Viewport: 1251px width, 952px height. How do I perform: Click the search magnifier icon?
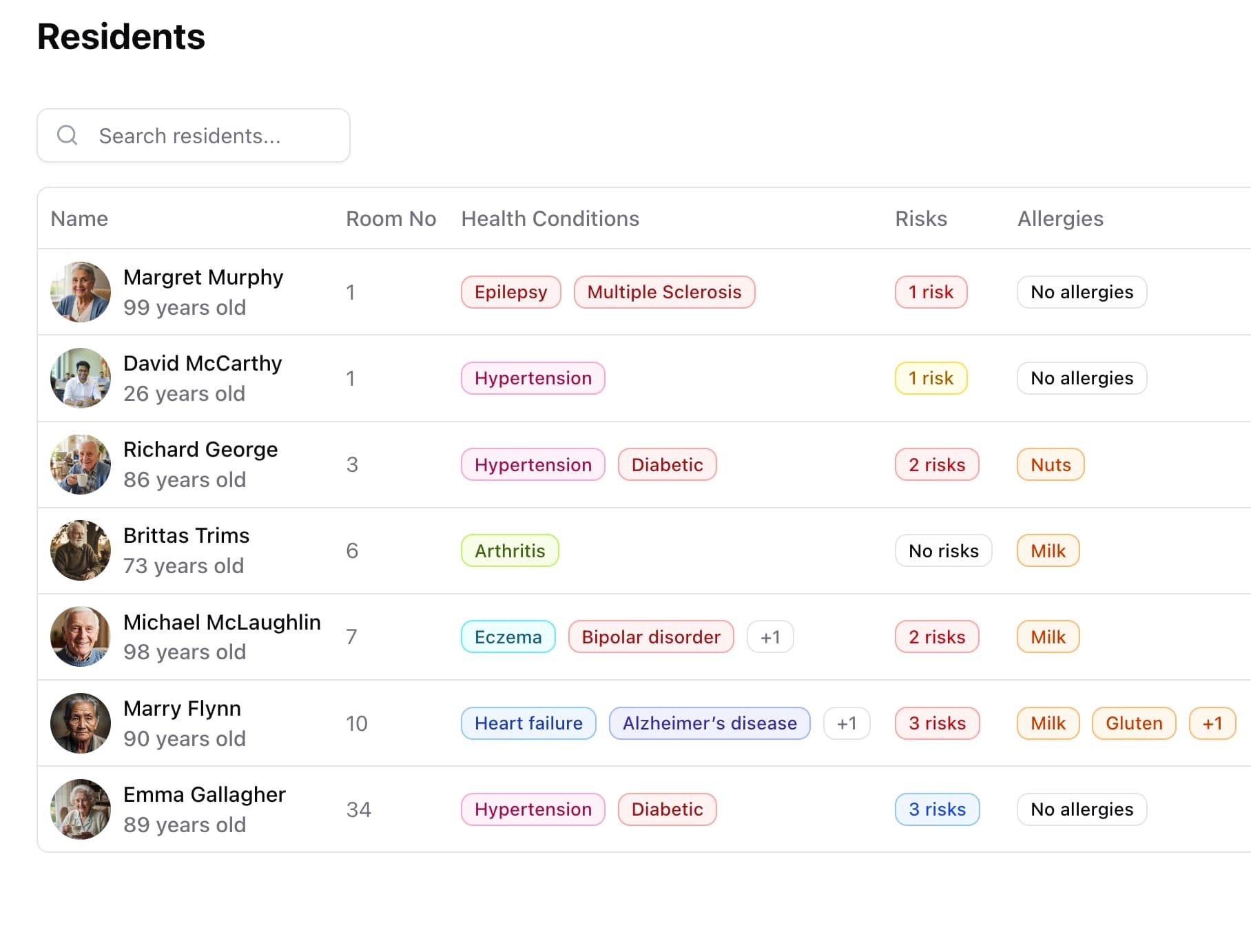68,135
